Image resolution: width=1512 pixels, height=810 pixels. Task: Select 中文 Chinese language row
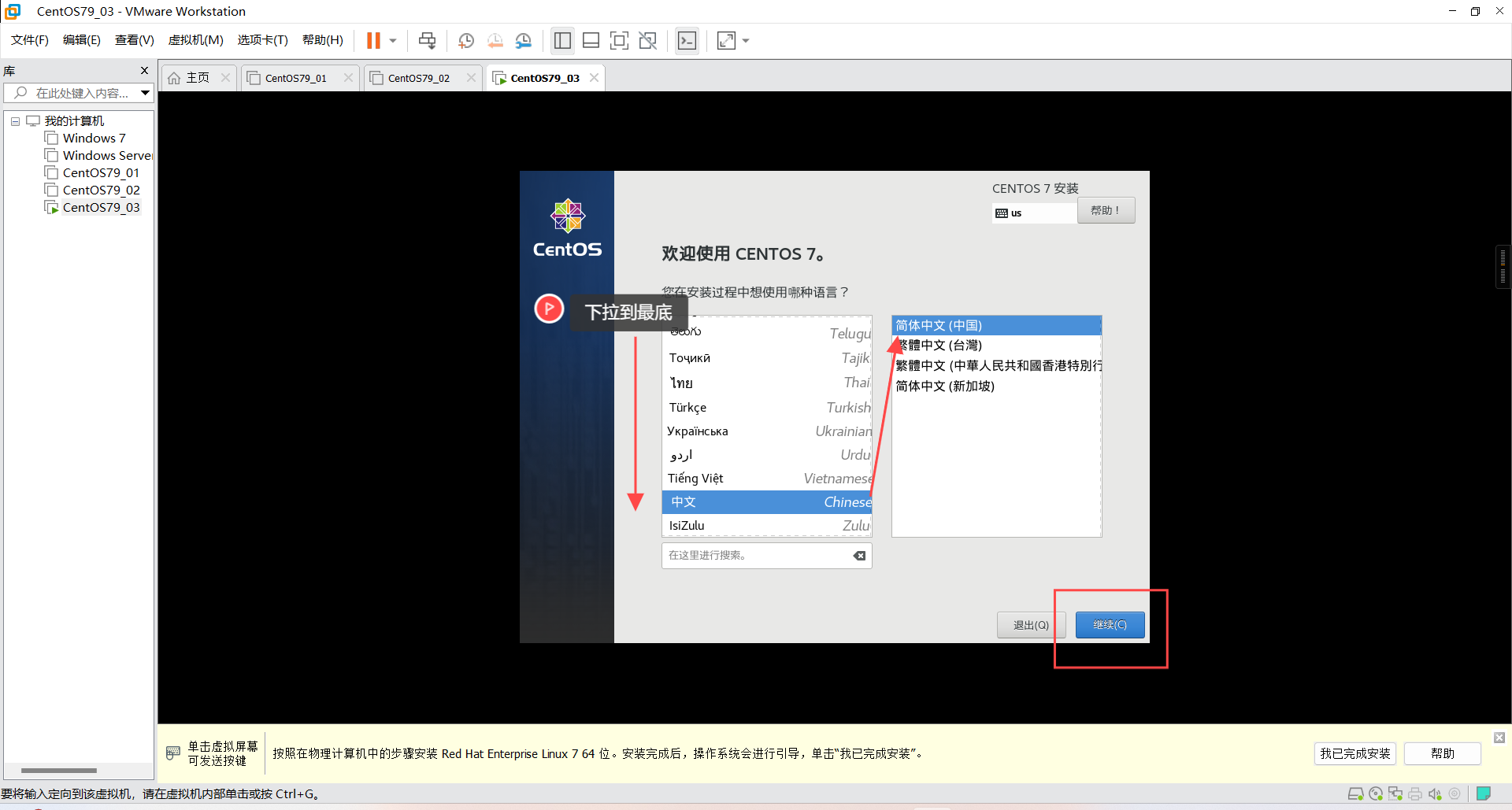767,502
